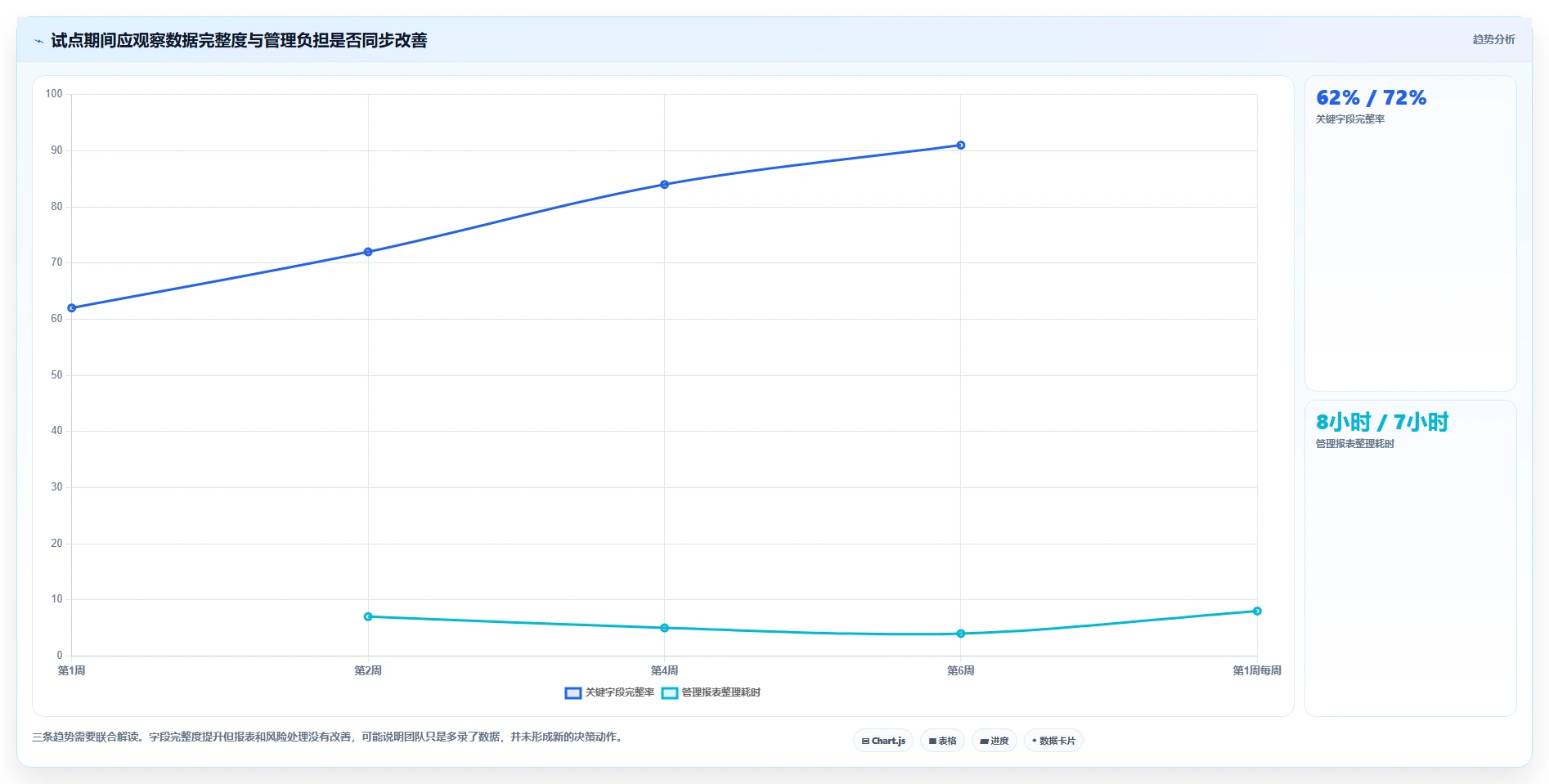Click the Chart.js tag chip
The width and height of the screenshot is (1549, 784).
click(883, 741)
